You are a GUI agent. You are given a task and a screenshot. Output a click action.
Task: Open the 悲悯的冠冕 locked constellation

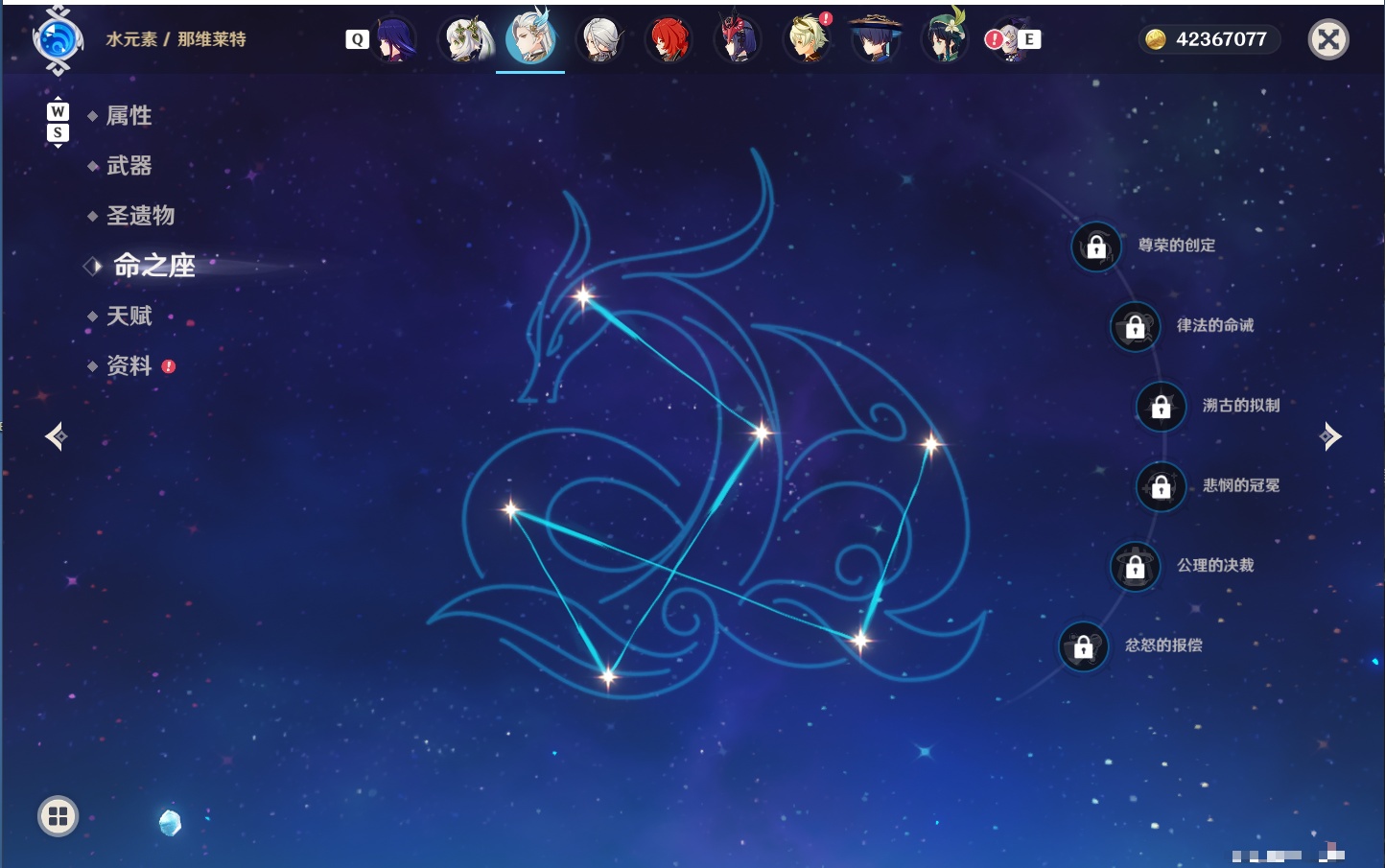point(1161,486)
